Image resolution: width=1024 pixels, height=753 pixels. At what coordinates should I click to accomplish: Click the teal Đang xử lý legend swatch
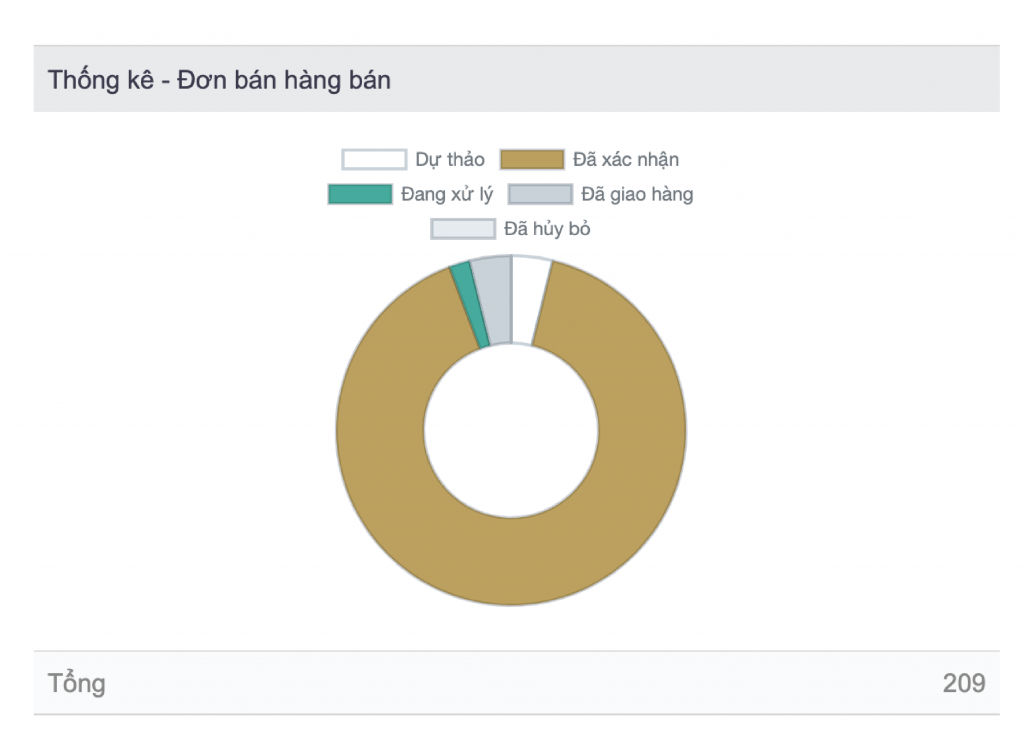(359, 195)
